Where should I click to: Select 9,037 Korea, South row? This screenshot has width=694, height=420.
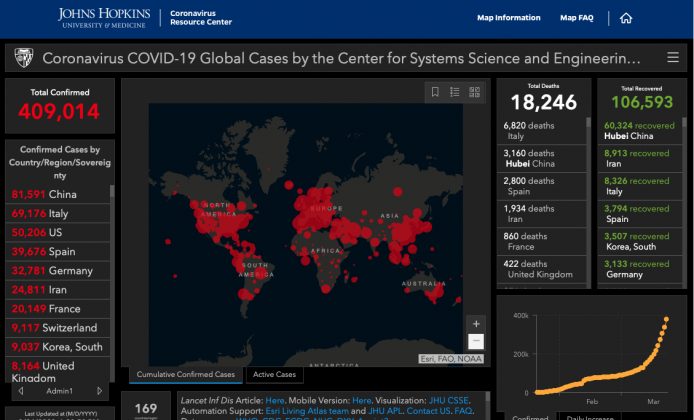pos(58,347)
